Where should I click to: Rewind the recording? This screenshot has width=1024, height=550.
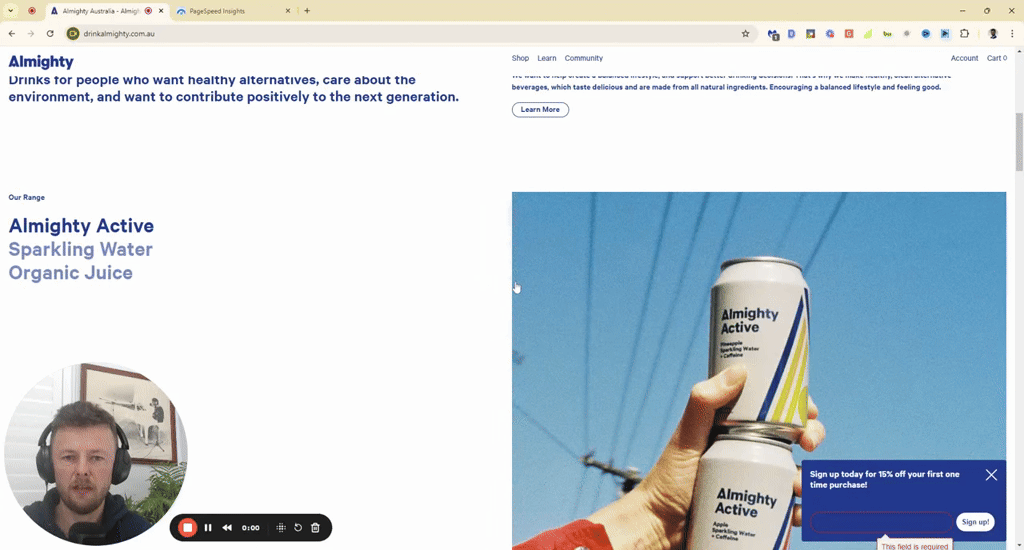coord(227,528)
